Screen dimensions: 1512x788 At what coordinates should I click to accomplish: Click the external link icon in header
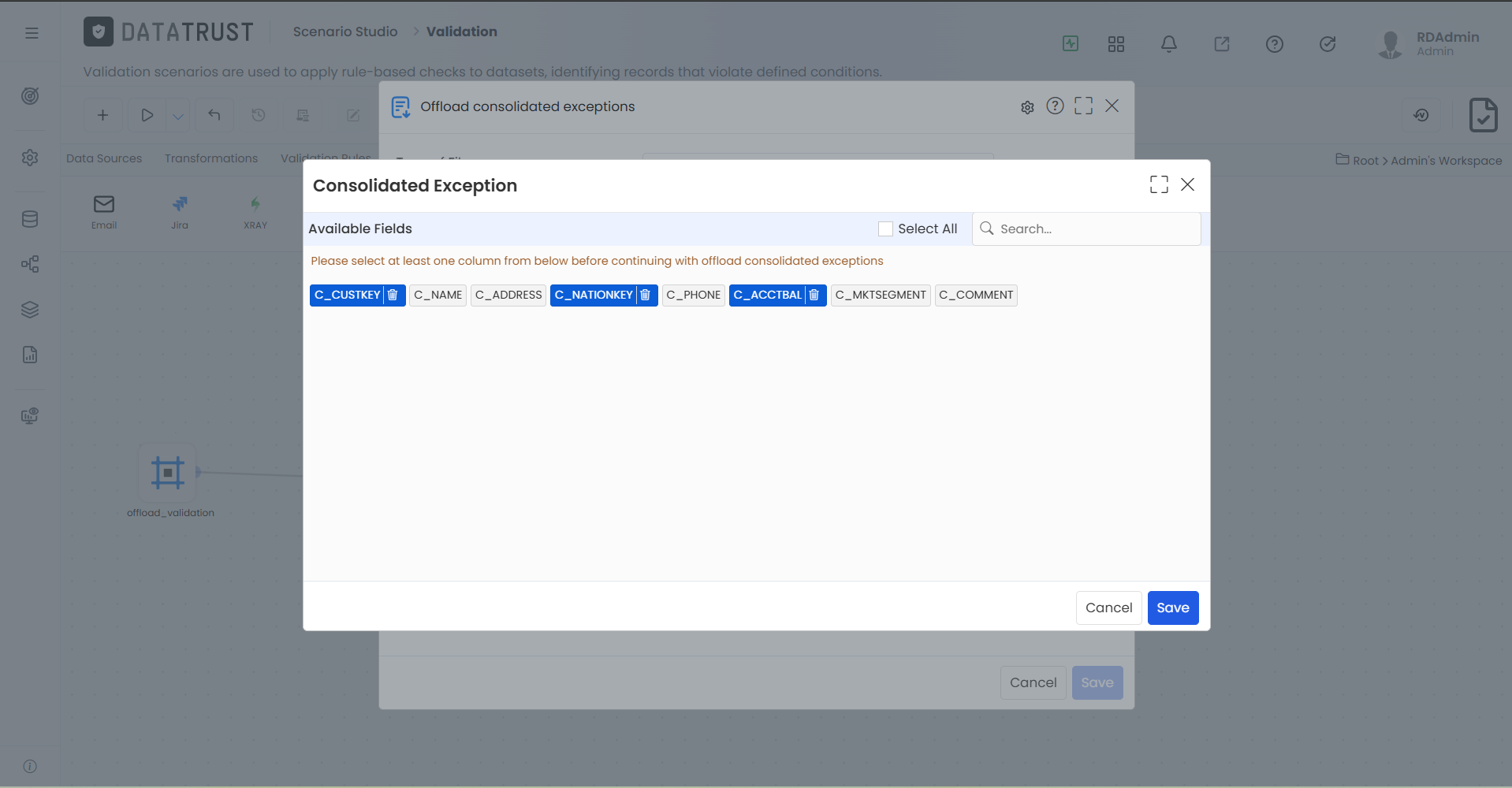1222,44
